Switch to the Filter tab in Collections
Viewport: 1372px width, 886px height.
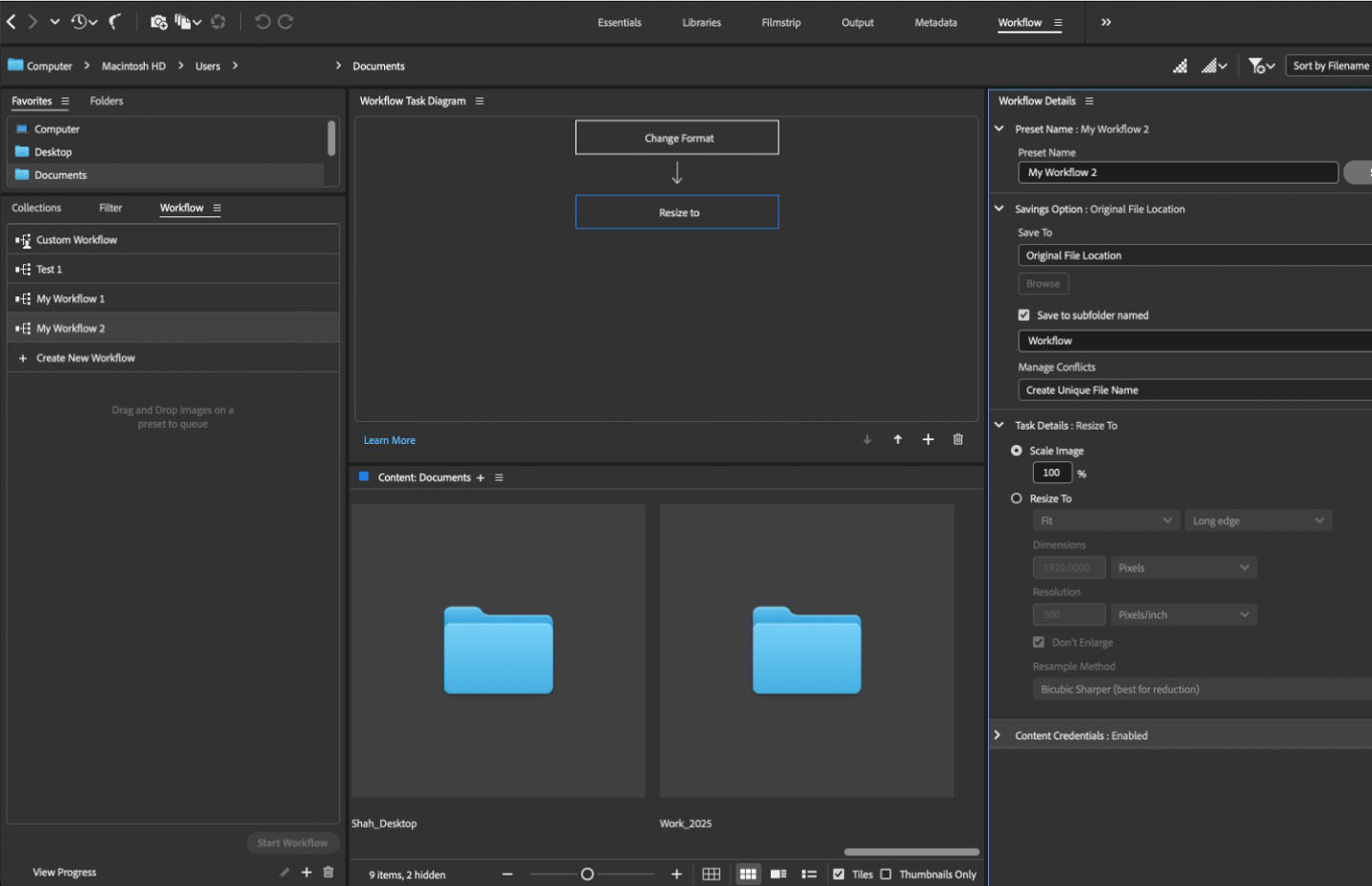click(111, 207)
